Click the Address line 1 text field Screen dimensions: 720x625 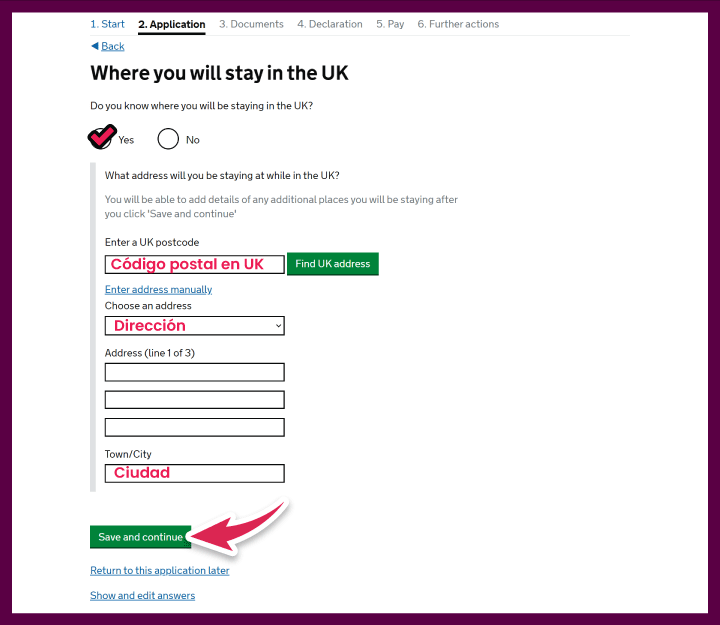(195, 372)
